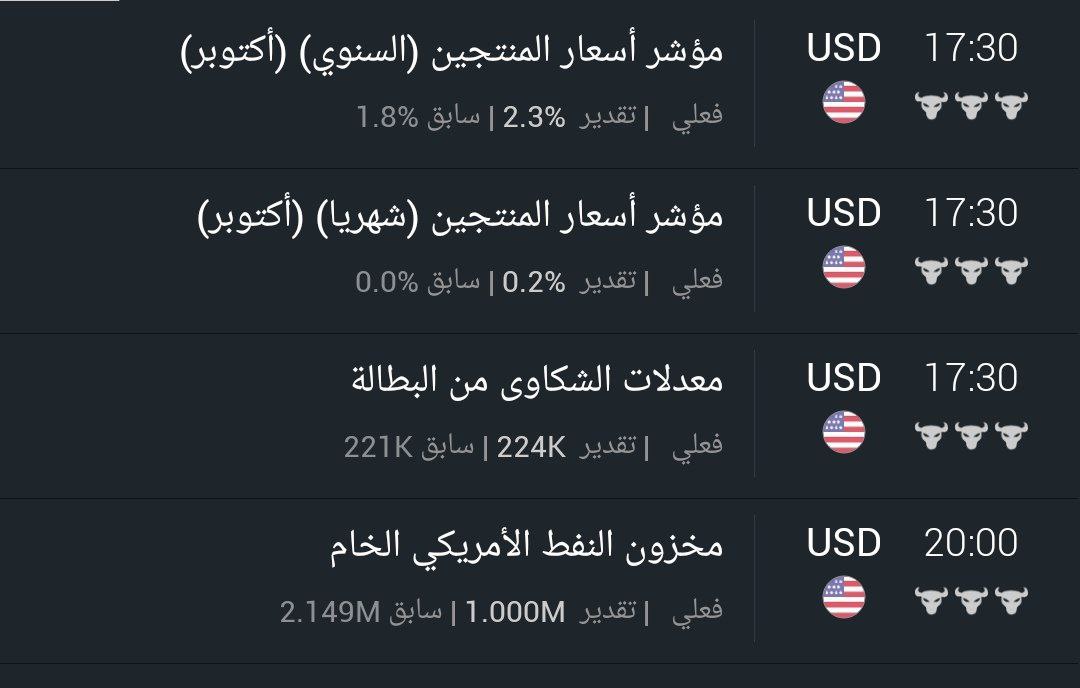Click bull importance icons for monthly PPI event
The width and height of the screenshot is (1080, 688).
click(x=971, y=269)
